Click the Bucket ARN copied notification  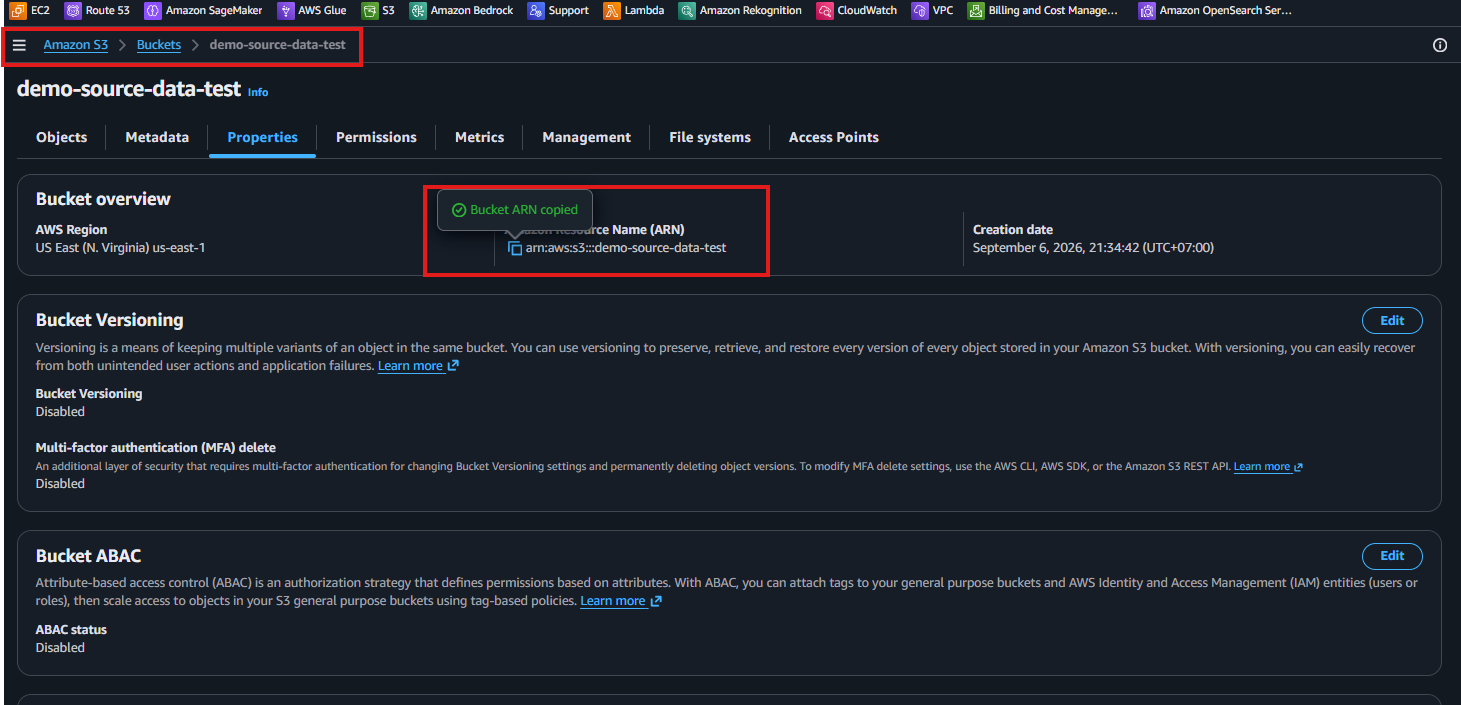(x=514, y=210)
